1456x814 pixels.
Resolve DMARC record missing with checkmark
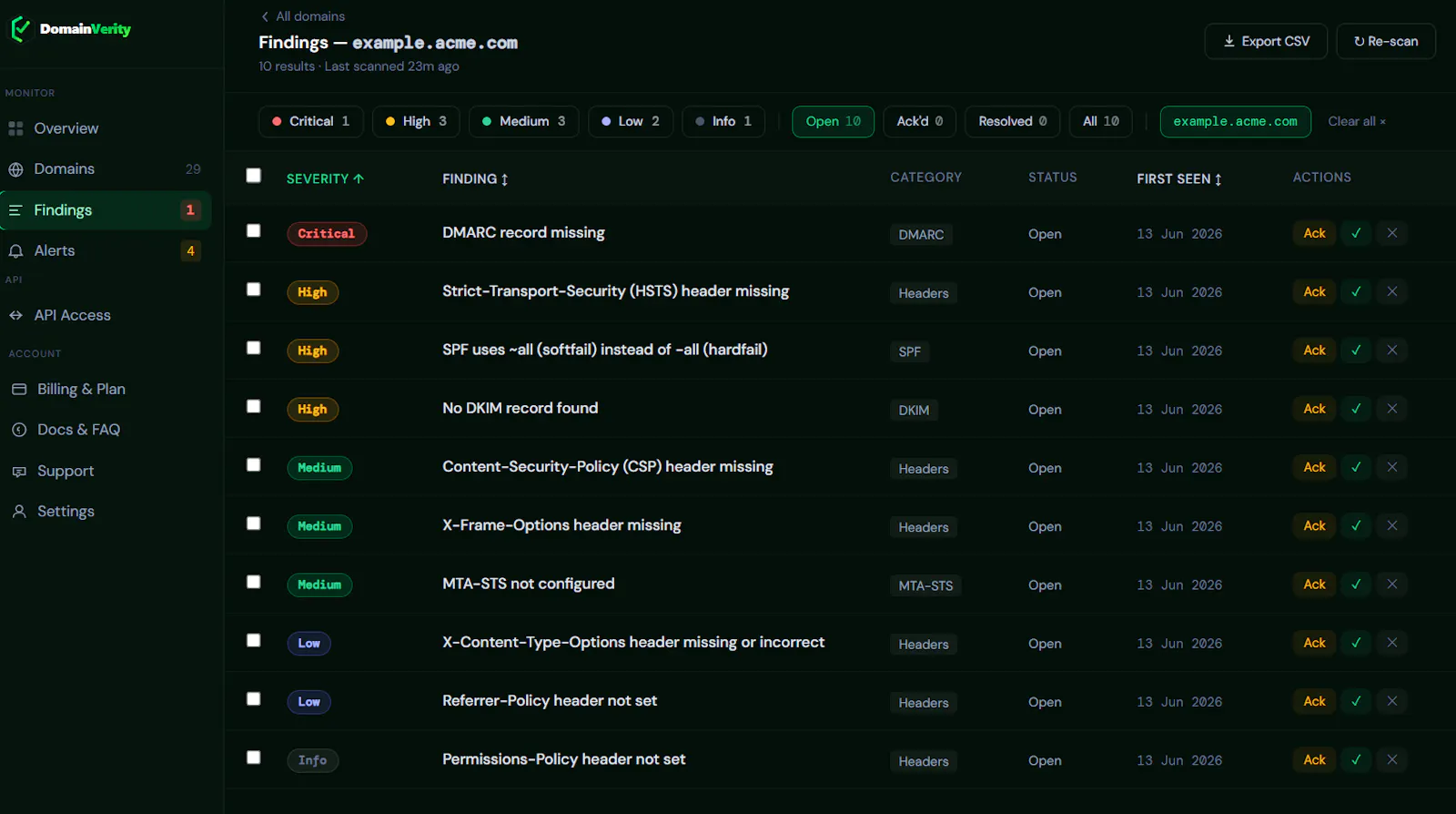coord(1356,233)
